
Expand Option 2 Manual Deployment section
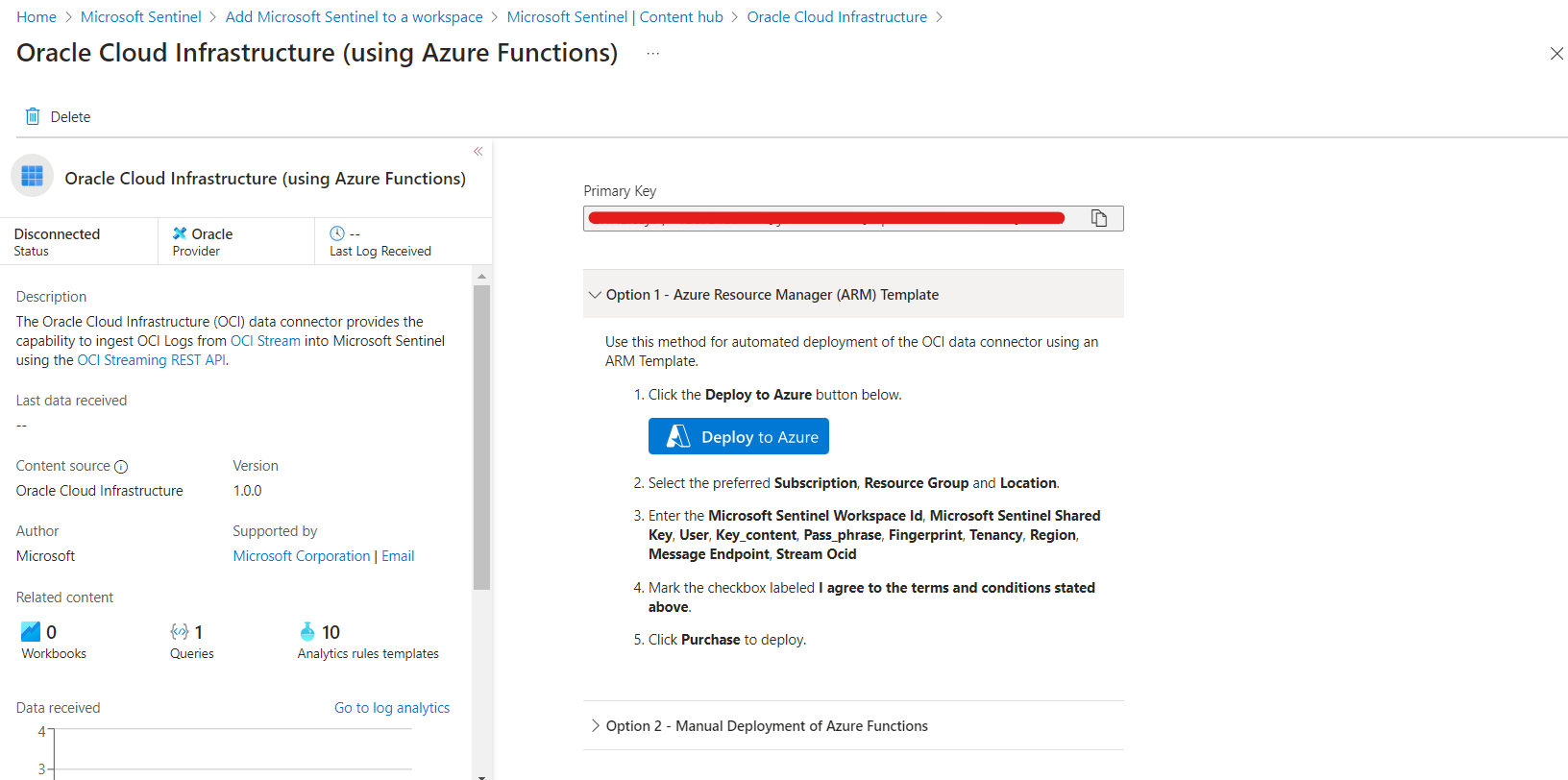596,725
